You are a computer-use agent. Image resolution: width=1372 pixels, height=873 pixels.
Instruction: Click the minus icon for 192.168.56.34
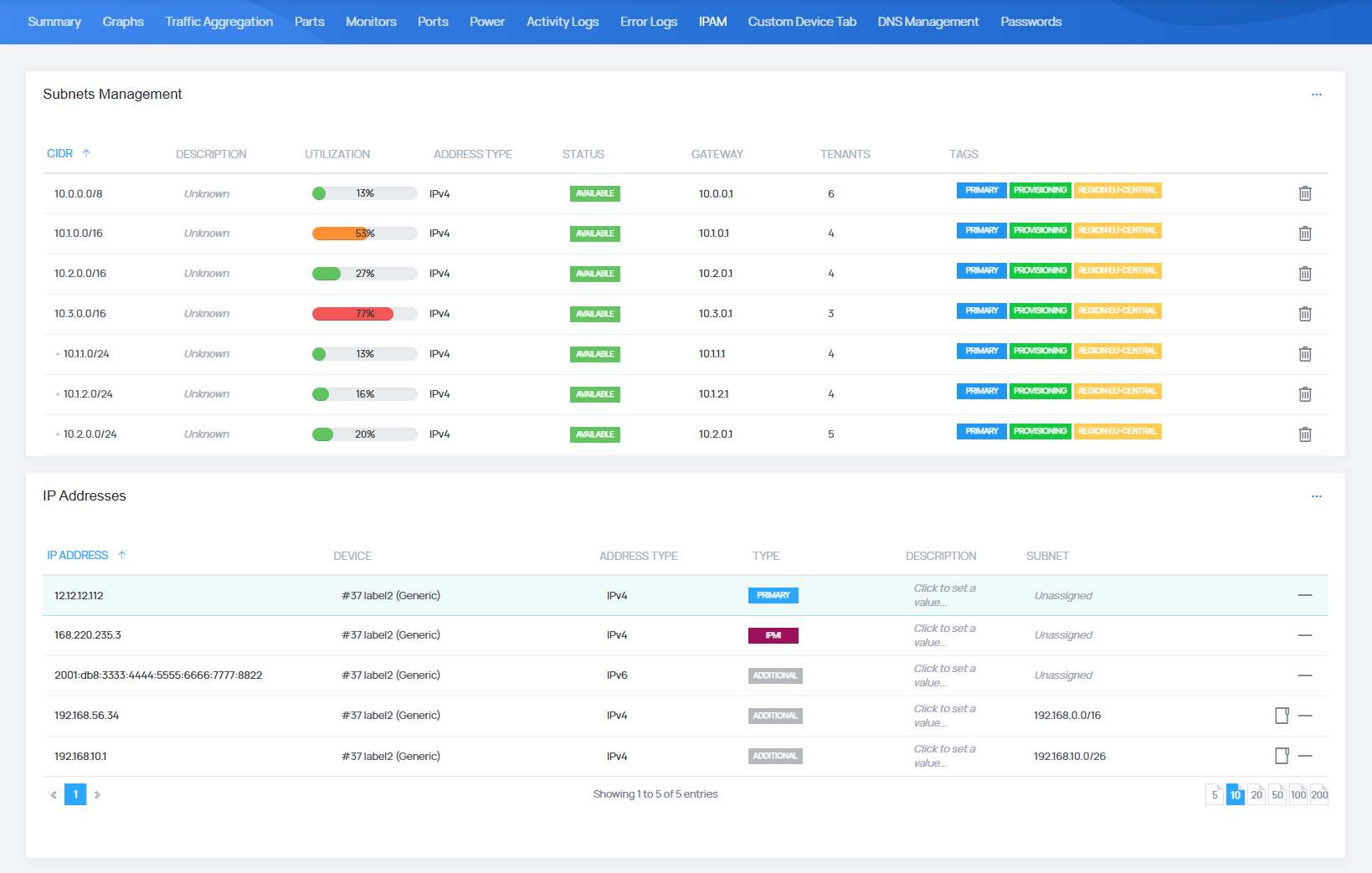click(x=1305, y=716)
